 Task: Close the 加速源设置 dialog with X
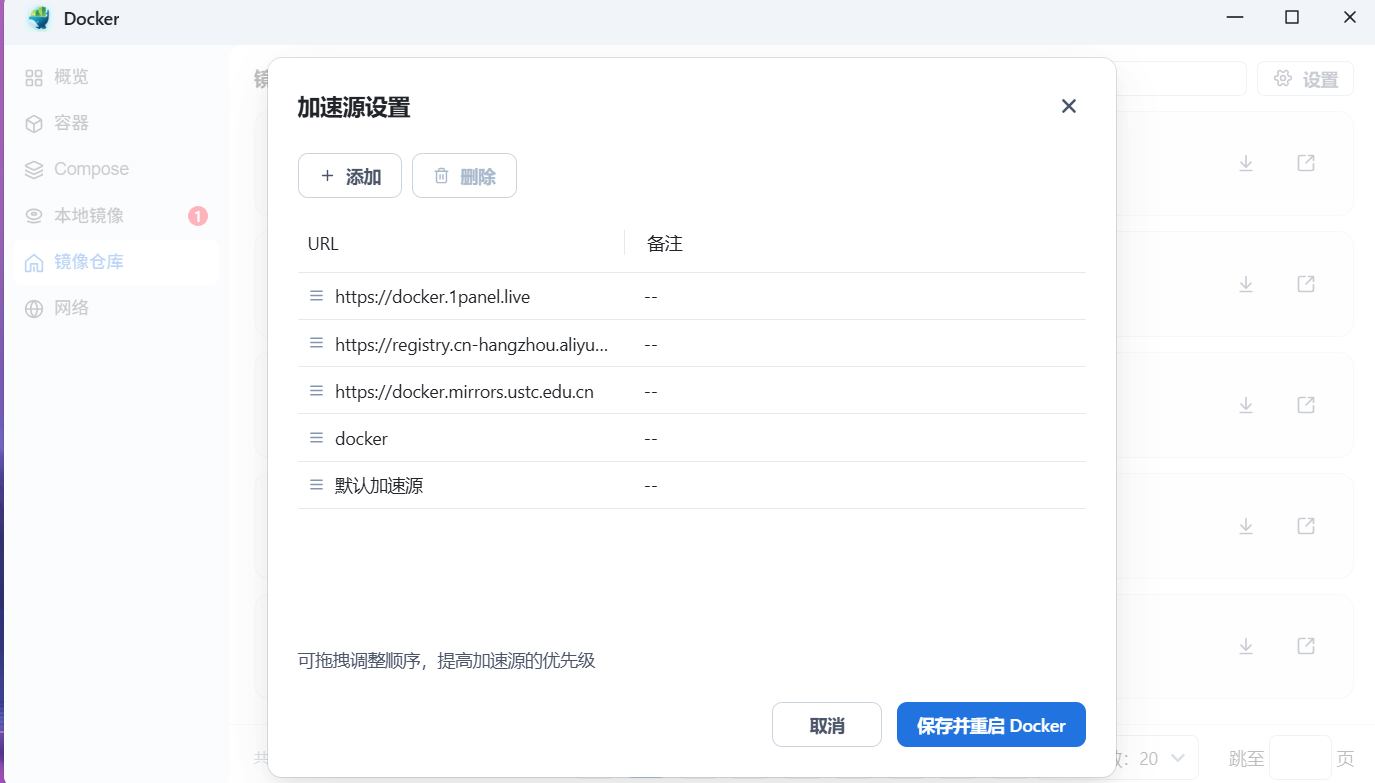pyautogui.click(x=1069, y=106)
